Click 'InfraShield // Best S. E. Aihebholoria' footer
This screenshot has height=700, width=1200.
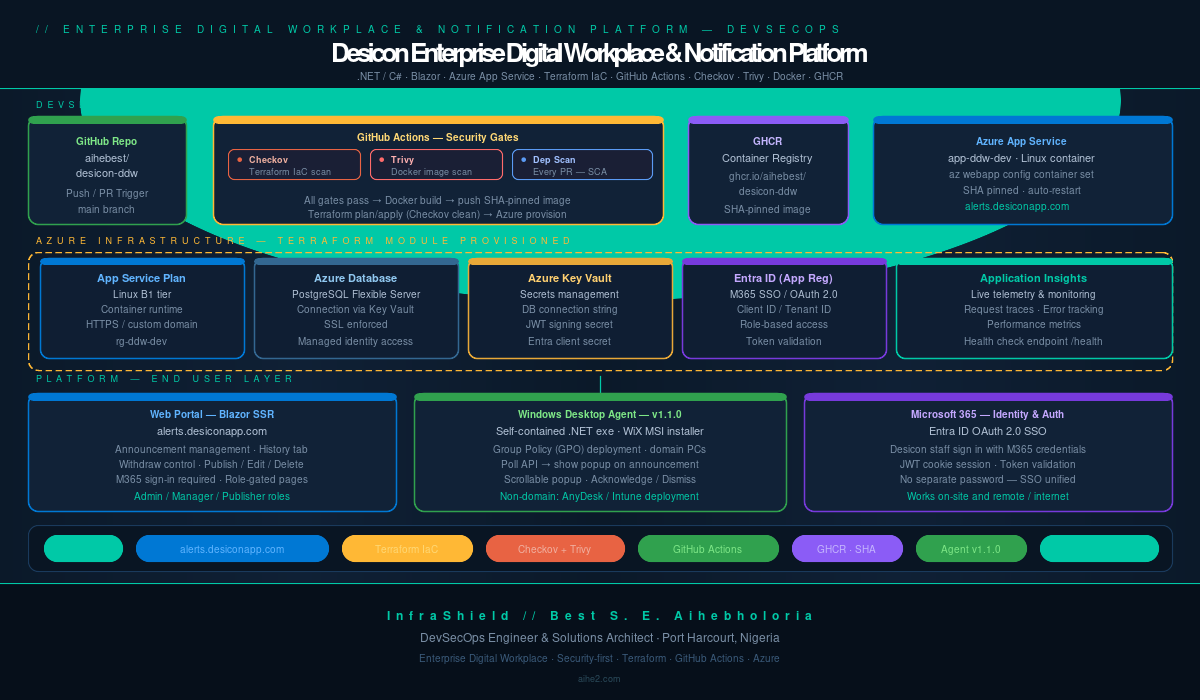tap(600, 616)
